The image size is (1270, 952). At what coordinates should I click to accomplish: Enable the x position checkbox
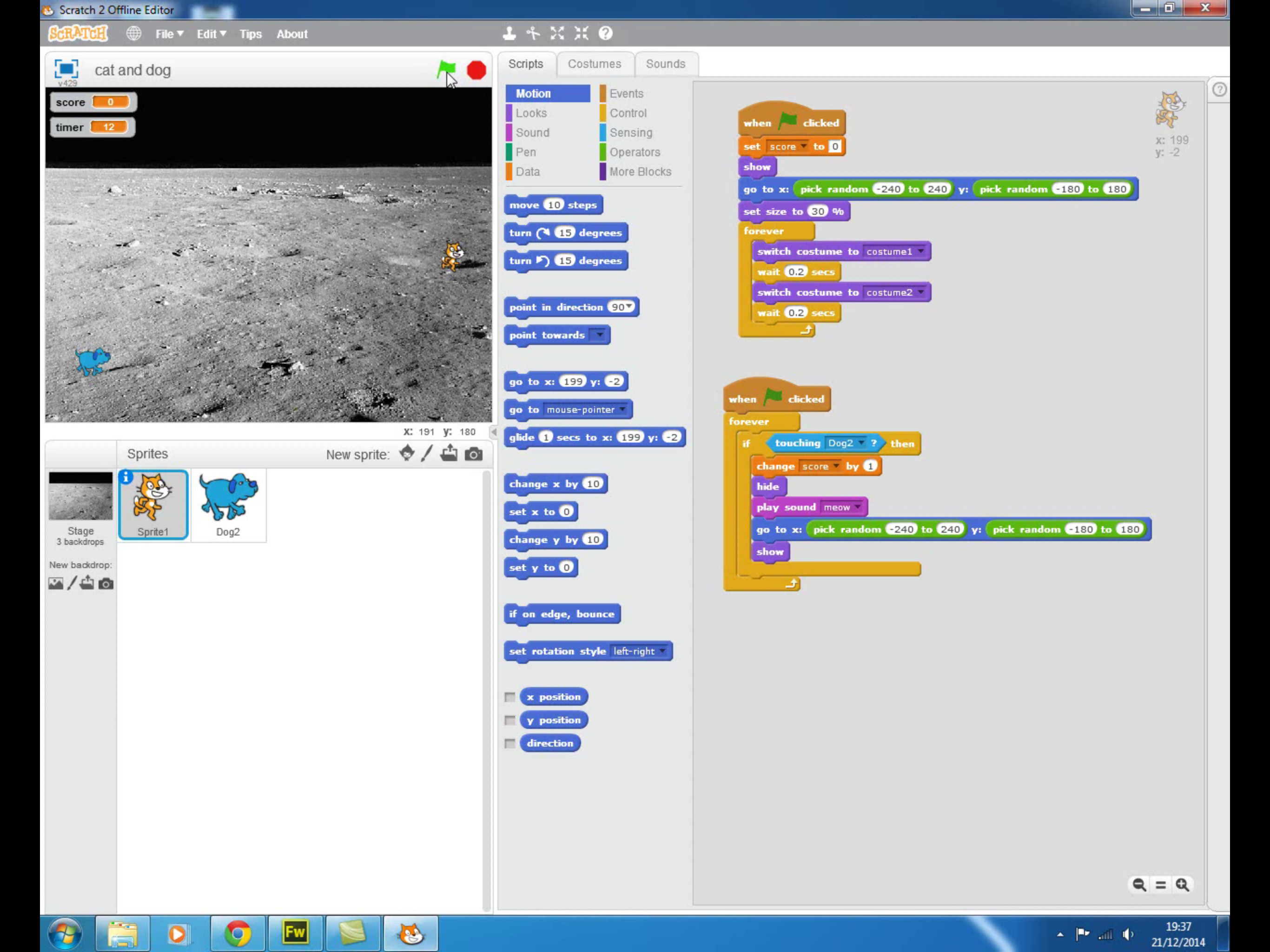click(x=510, y=697)
